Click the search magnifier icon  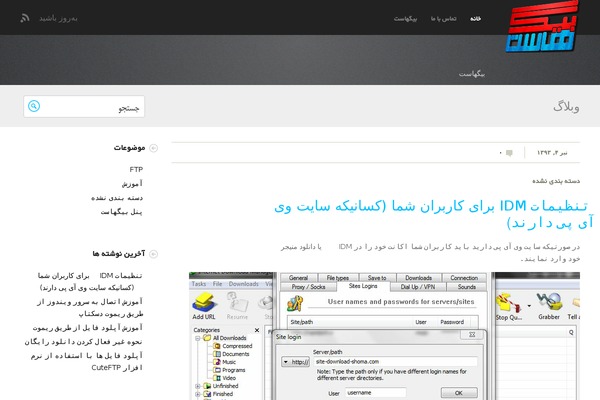point(34,106)
